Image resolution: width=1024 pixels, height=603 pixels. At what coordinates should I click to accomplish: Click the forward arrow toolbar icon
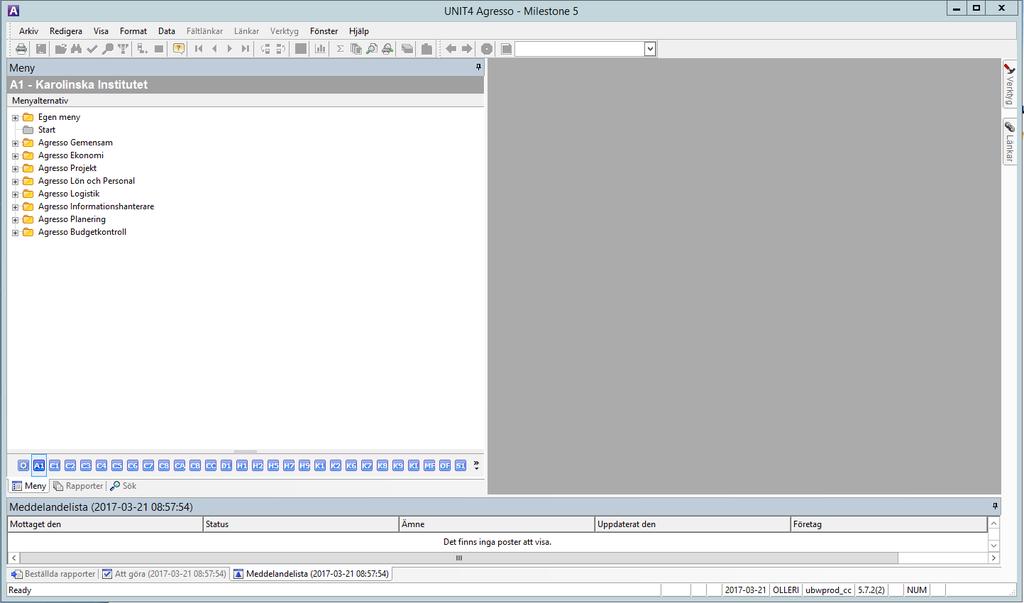(467, 49)
